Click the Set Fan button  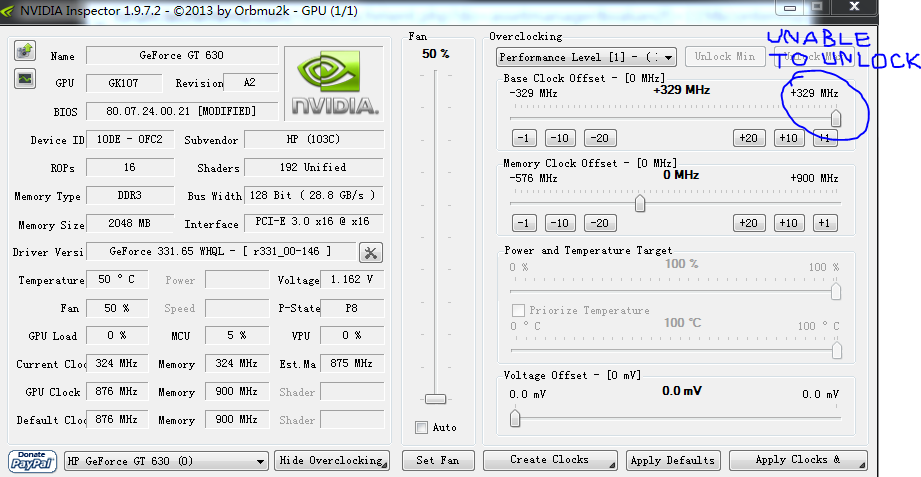coord(438,461)
